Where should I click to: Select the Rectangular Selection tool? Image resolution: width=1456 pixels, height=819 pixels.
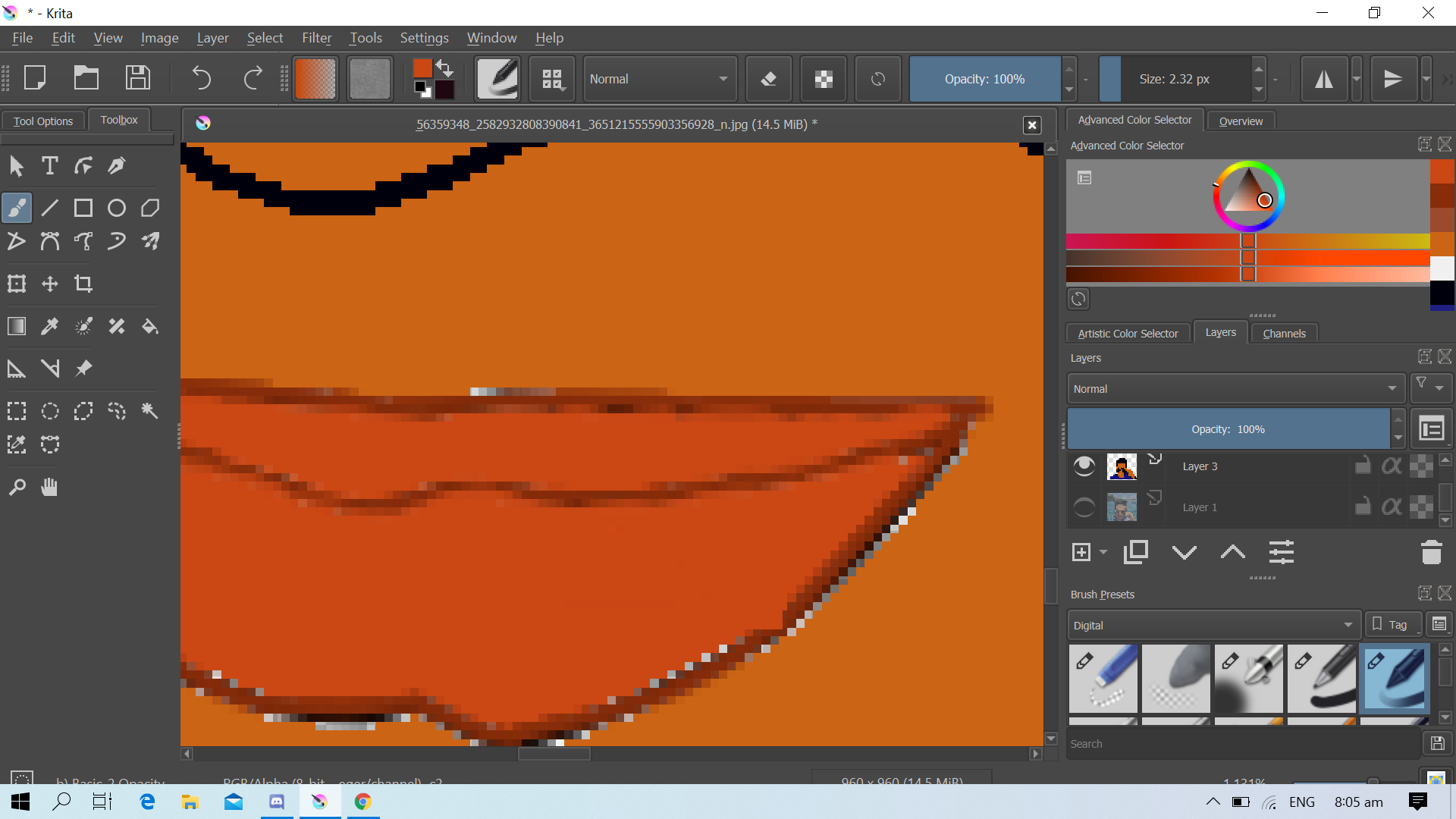coord(17,411)
